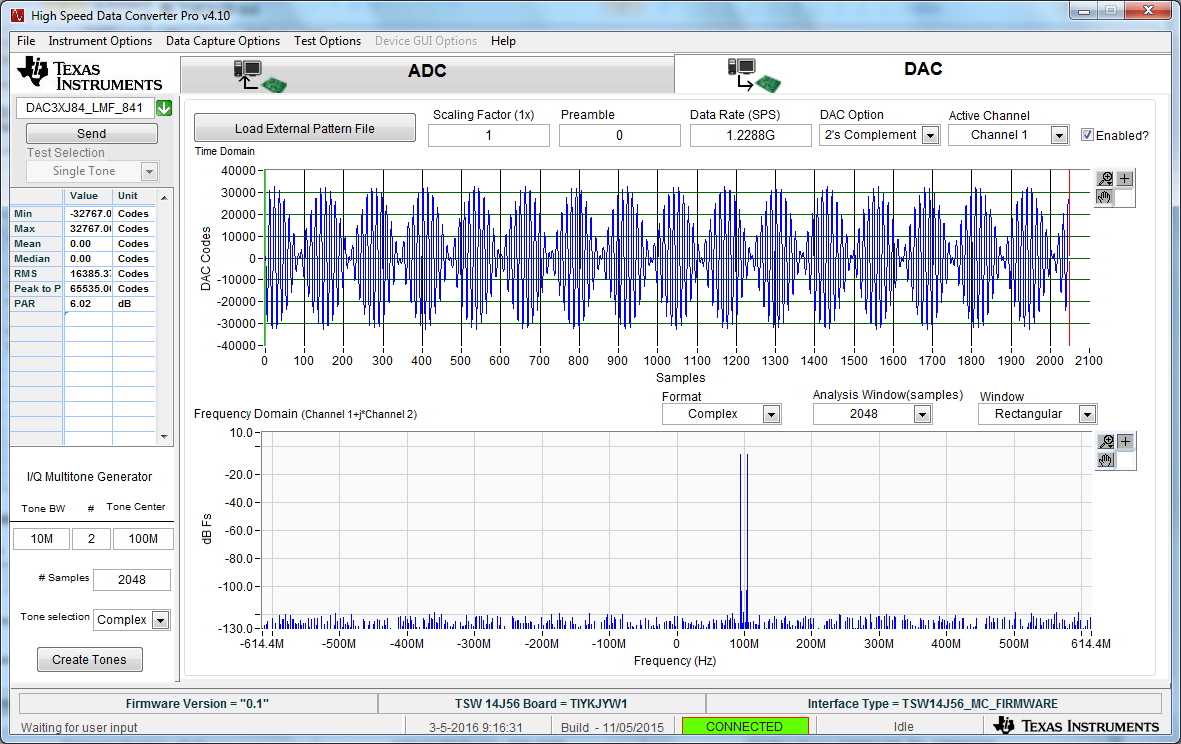Viewport: 1181px width, 744px height.
Task: Click the Peak to P value 65535.0 cell
Action: click(88, 289)
